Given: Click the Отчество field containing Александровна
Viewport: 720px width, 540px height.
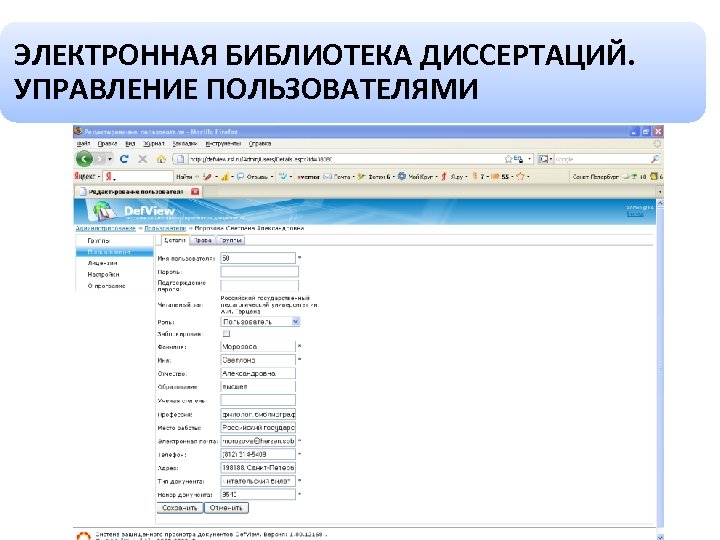Looking at the screenshot, I should coord(258,373).
